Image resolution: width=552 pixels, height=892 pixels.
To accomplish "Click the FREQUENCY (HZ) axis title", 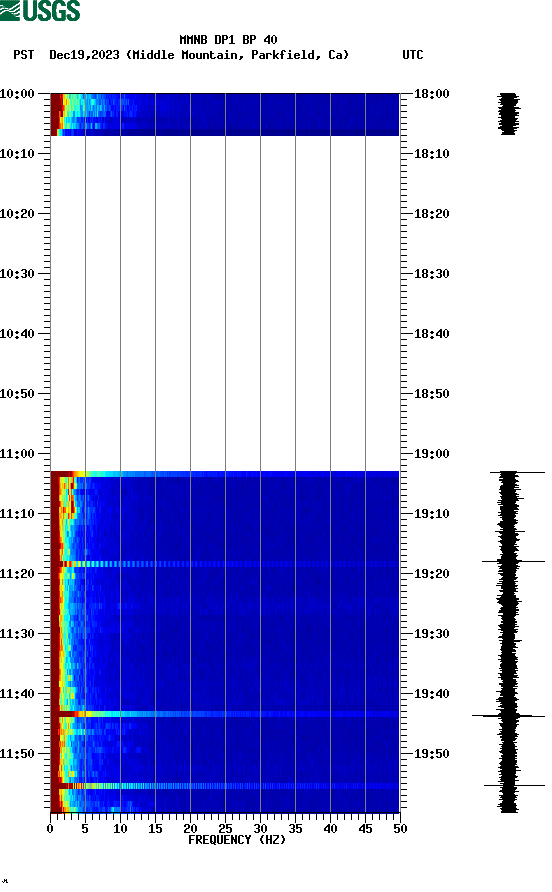I will pos(237,840).
